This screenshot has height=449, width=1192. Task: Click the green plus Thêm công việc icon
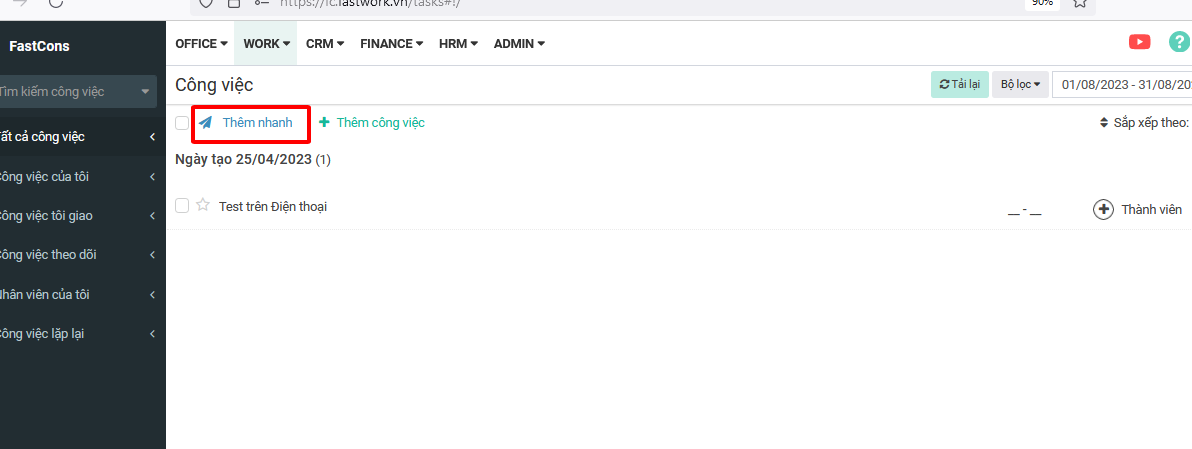(324, 122)
